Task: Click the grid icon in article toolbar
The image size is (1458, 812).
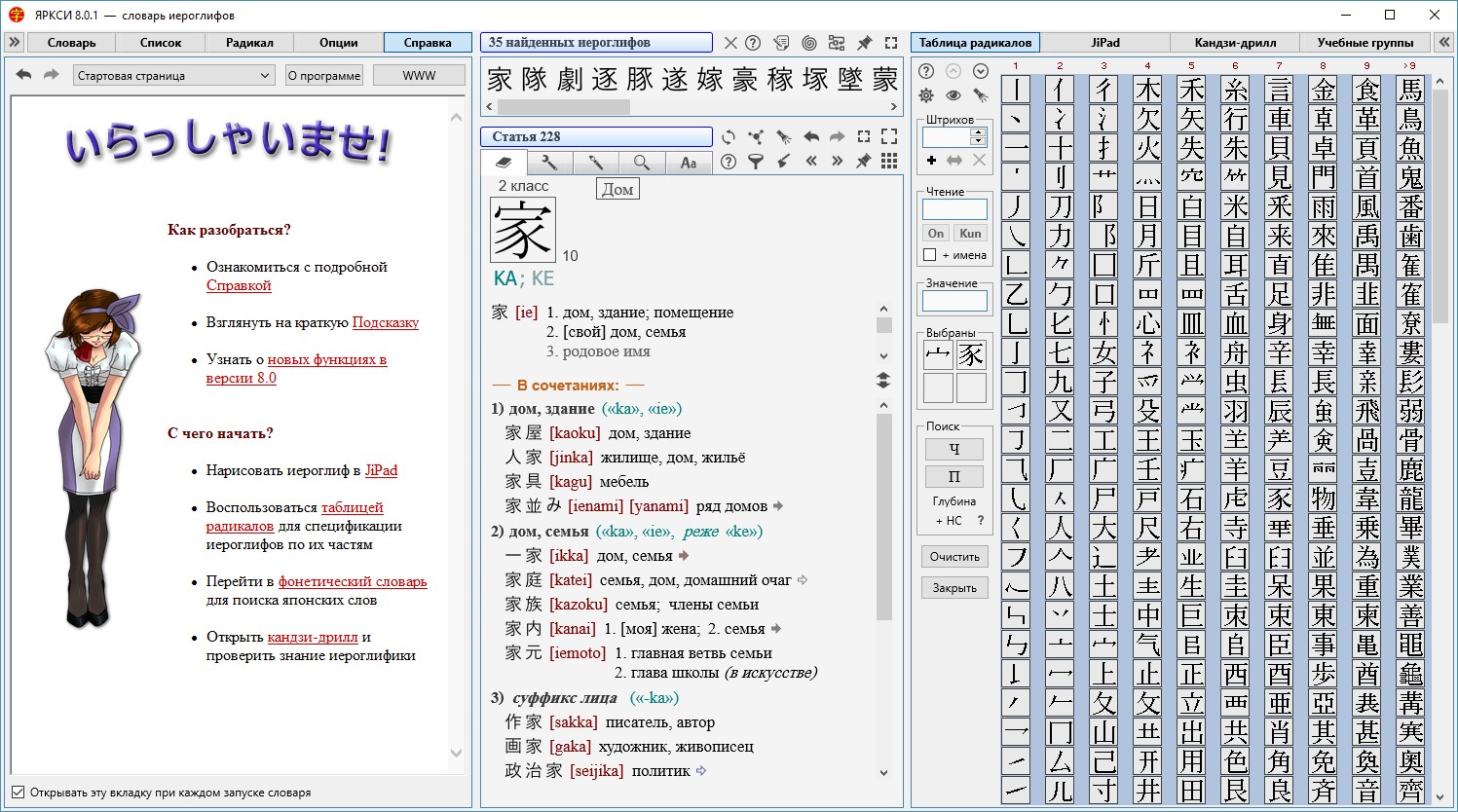Action: click(x=889, y=162)
